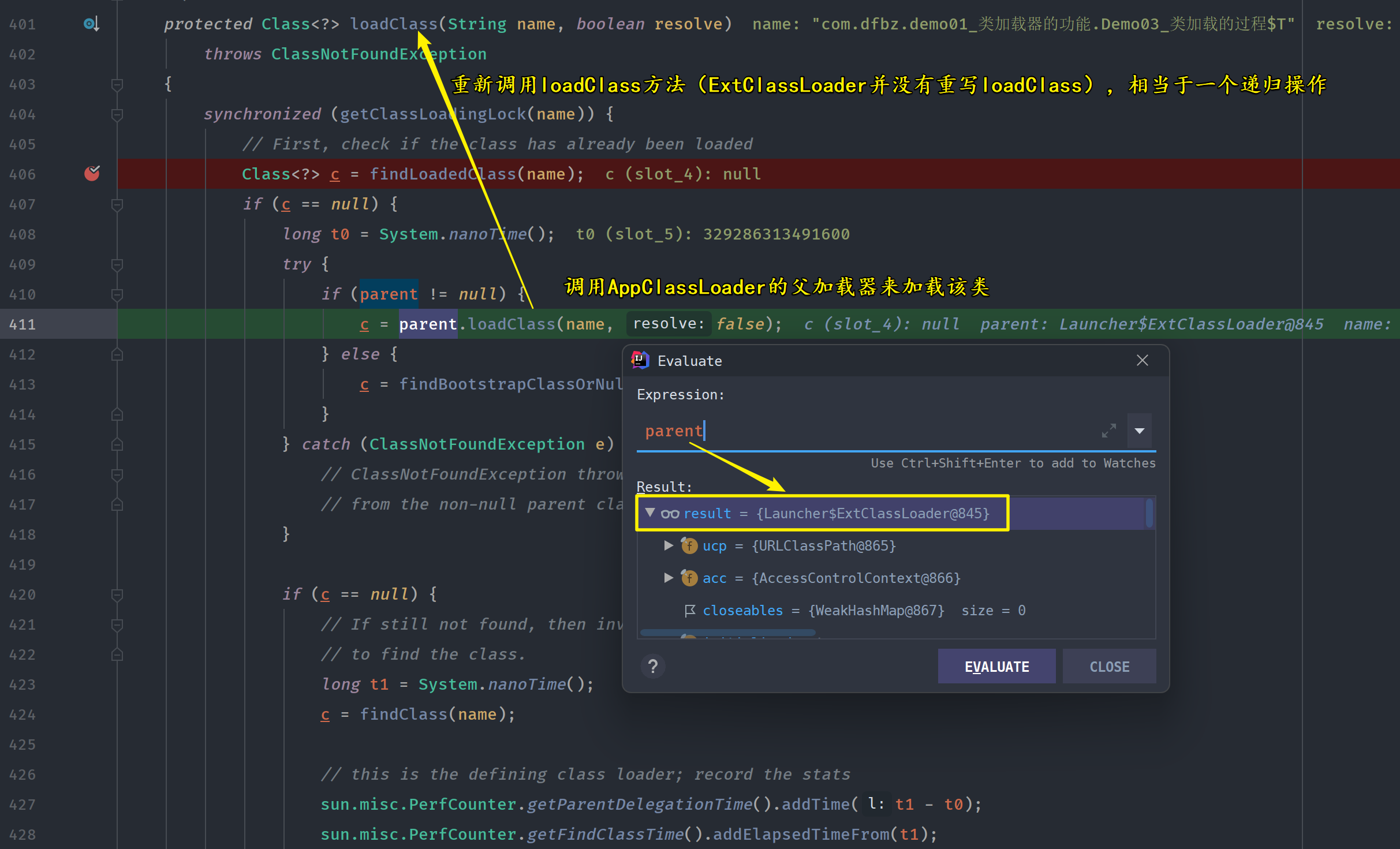The width and height of the screenshot is (1400, 849).
Task: Click the glasses watch icon beside result
Action: (670, 514)
